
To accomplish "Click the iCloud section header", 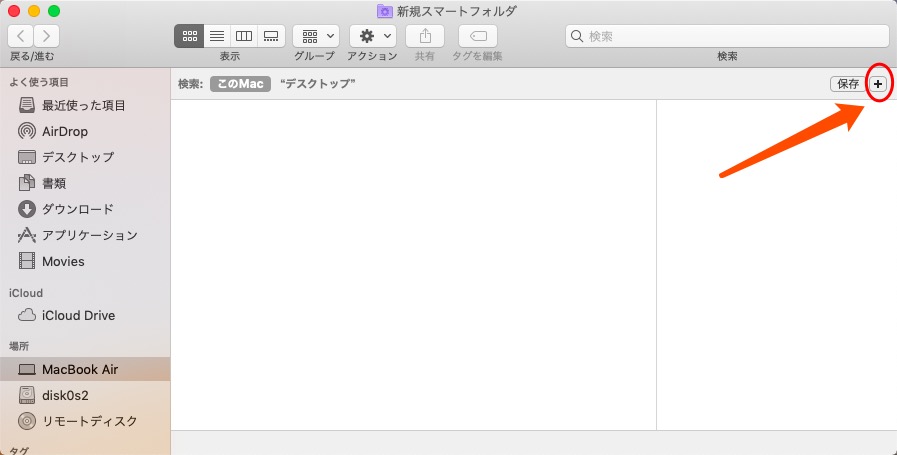I will point(26,292).
